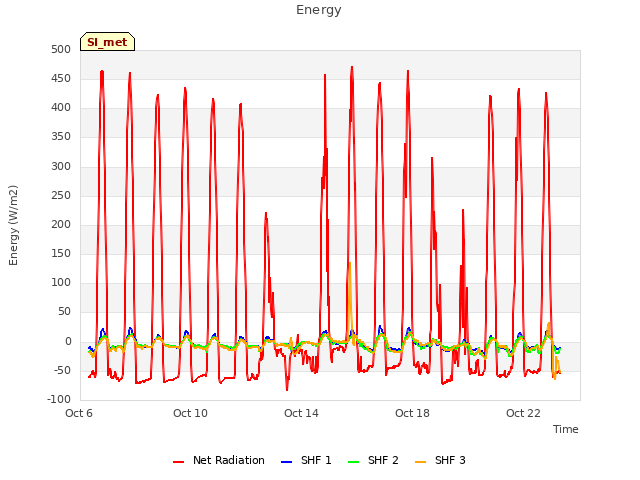The width and height of the screenshot is (640, 480).
Task: Toggle SHF 1 series in legend
Action: (306, 460)
